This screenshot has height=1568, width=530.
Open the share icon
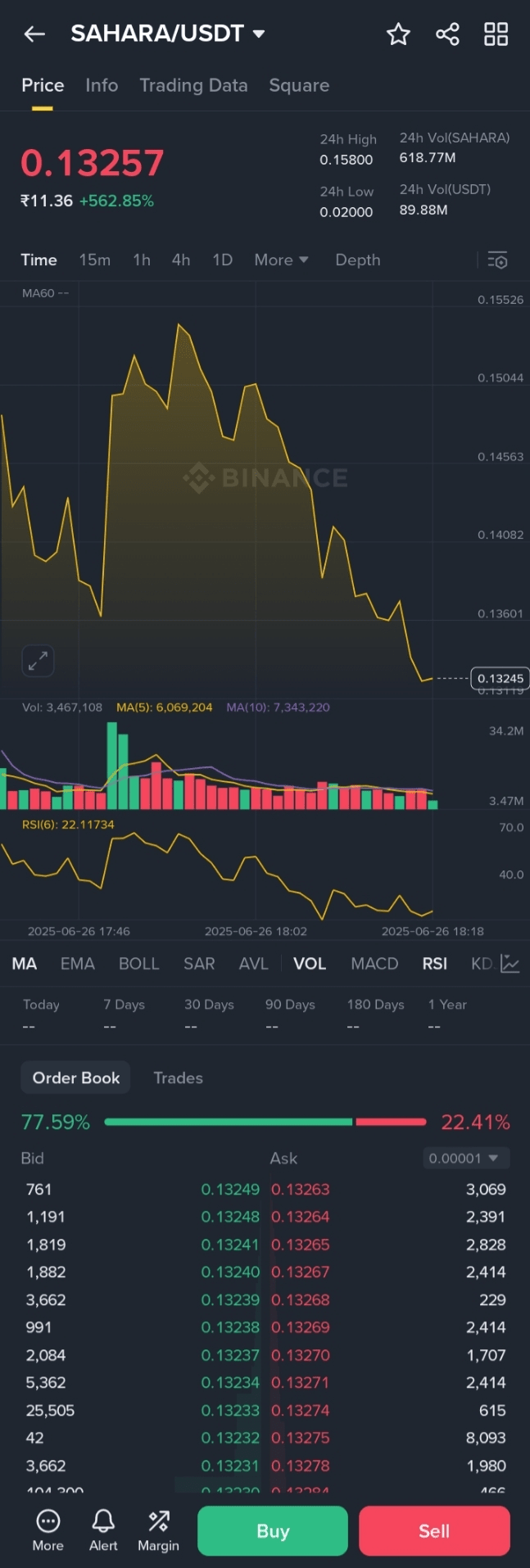[x=447, y=34]
